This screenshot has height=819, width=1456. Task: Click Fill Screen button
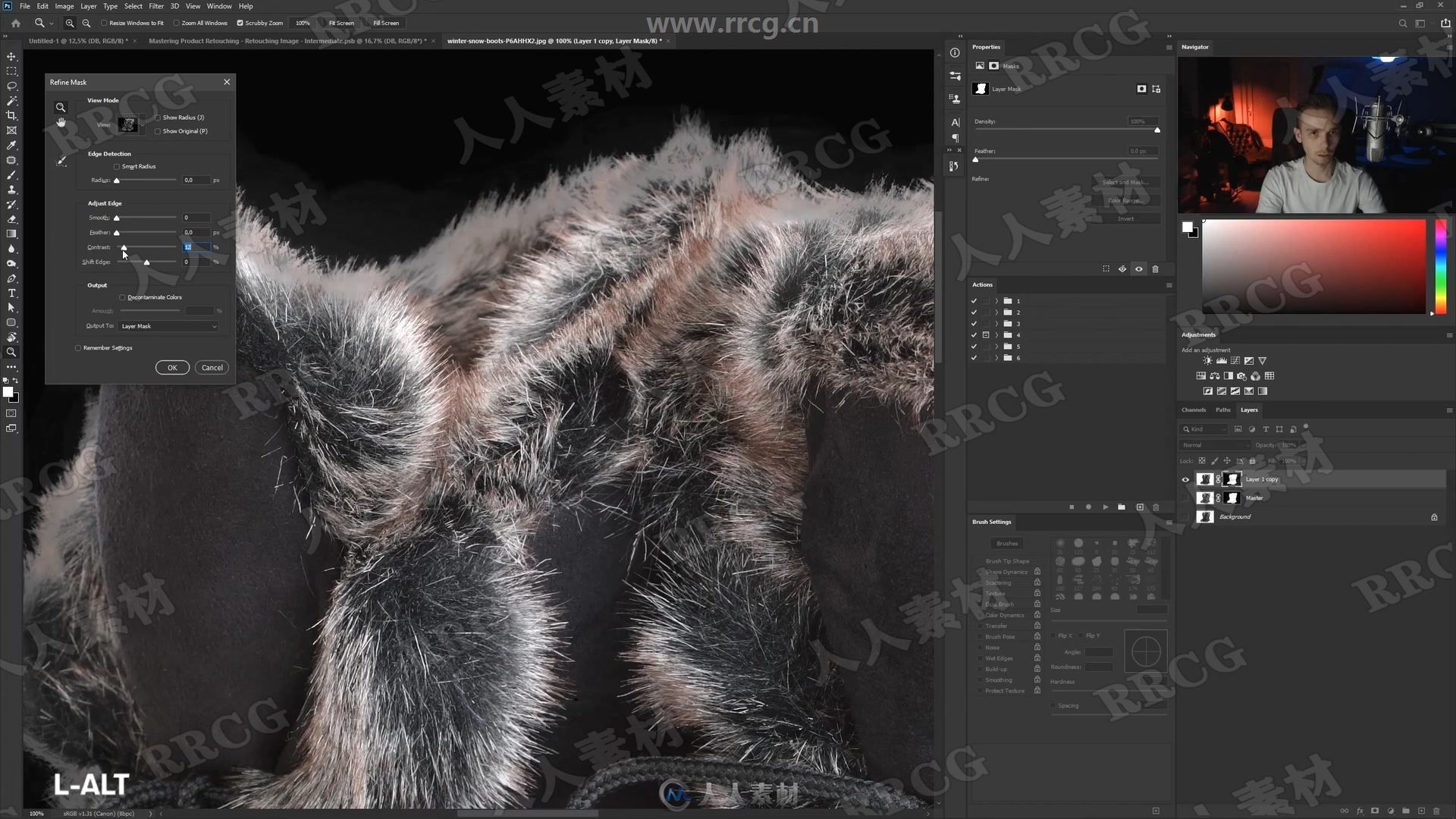pyautogui.click(x=386, y=23)
